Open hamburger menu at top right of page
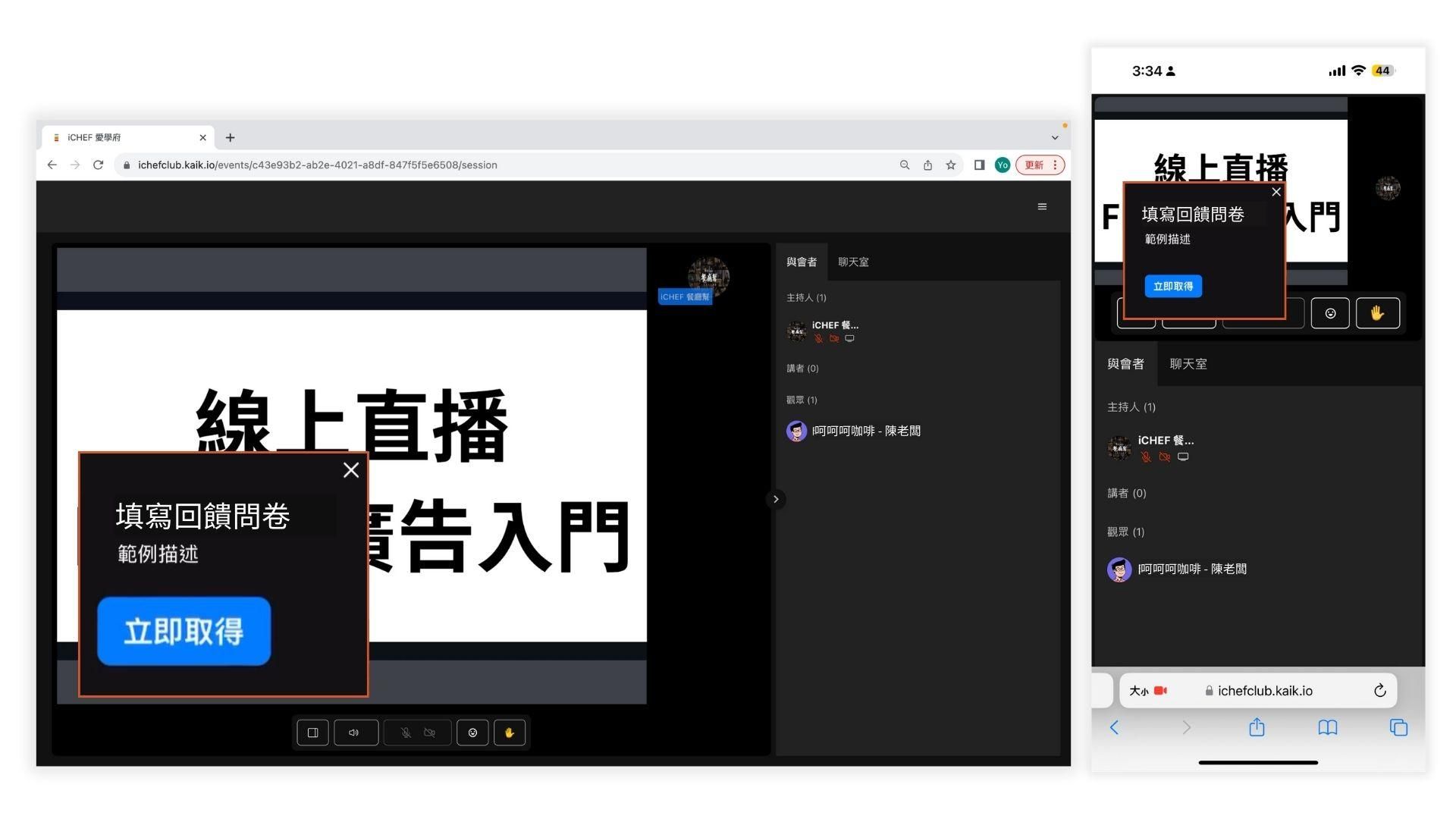 [x=1042, y=206]
